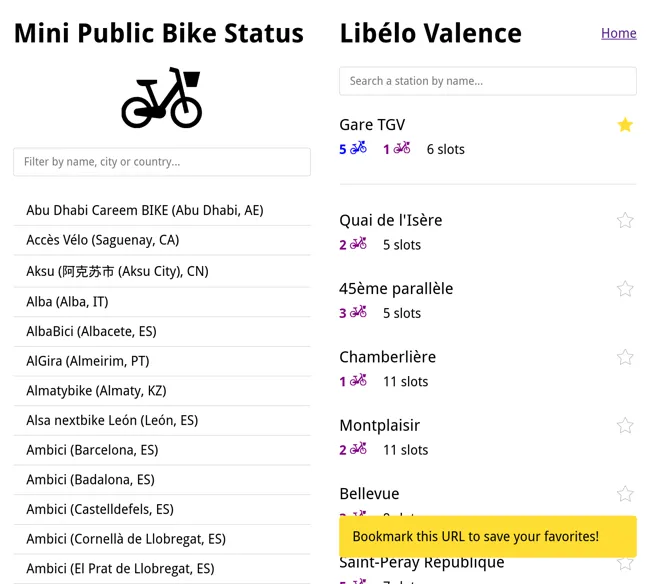Mark Chamberlière as a favorite station

pyautogui.click(x=625, y=357)
